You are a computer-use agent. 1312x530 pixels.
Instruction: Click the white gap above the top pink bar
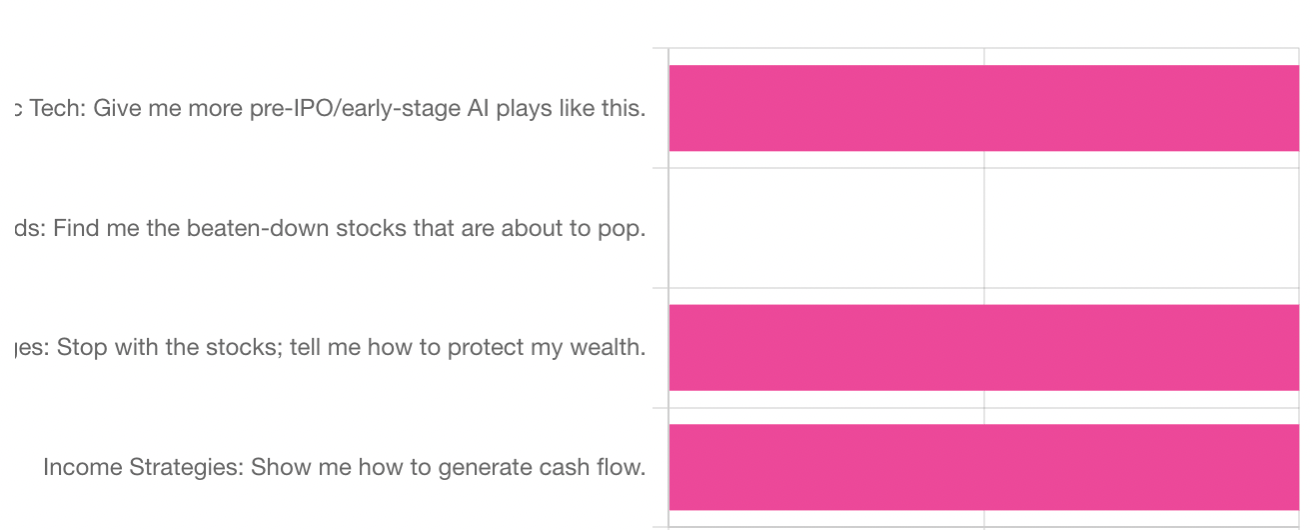(984, 56)
